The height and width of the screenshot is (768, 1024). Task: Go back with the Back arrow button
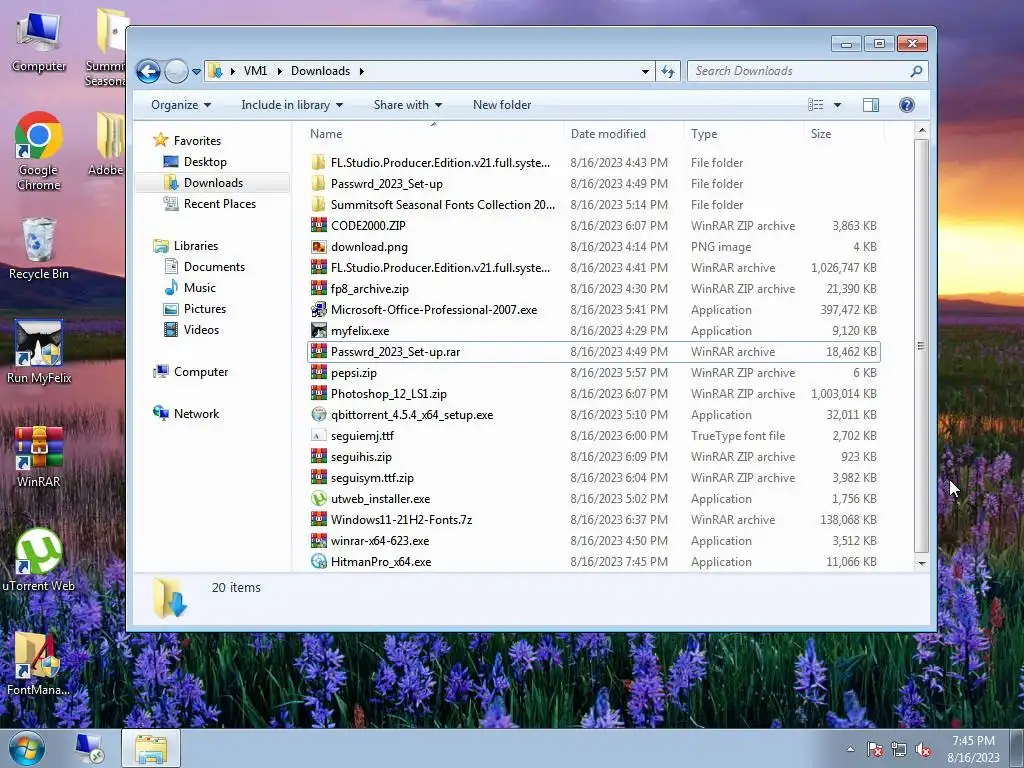pyautogui.click(x=148, y=71)
